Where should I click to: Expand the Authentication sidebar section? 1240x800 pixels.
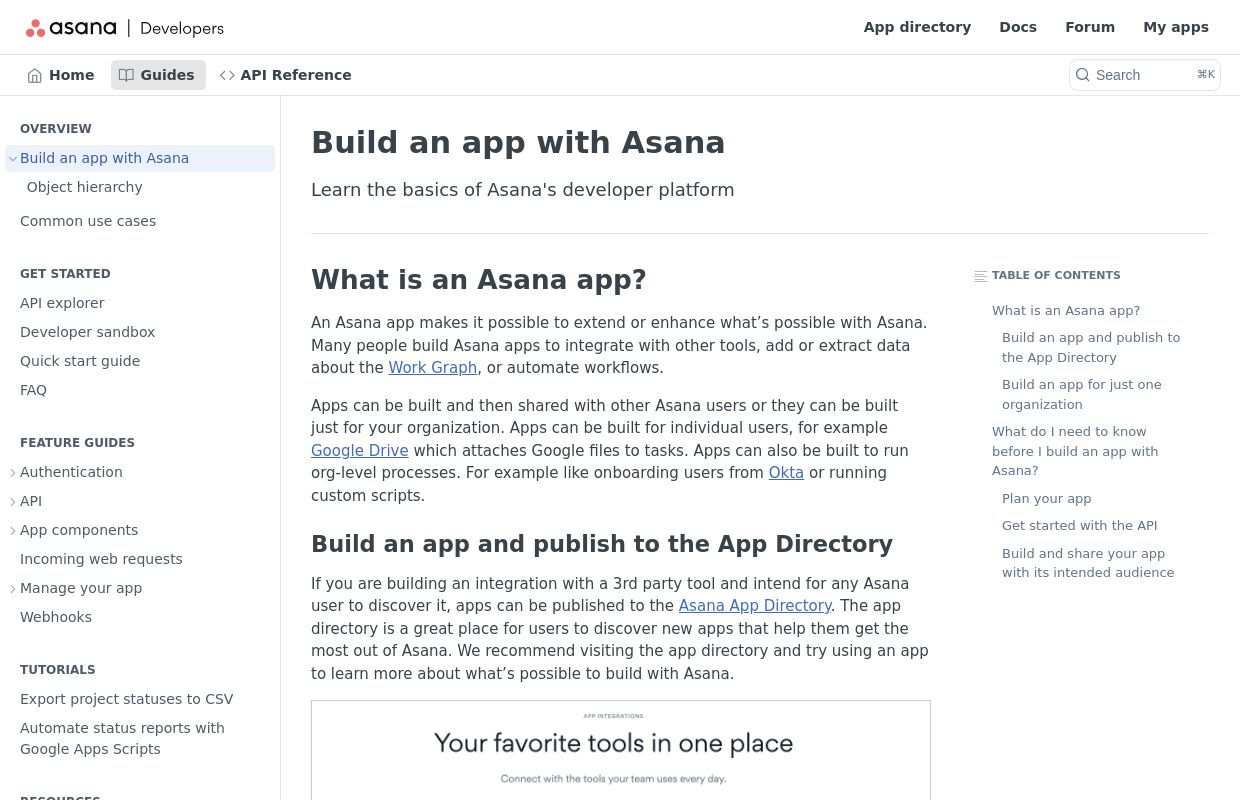pyautogui.click(x=13, y=472)
